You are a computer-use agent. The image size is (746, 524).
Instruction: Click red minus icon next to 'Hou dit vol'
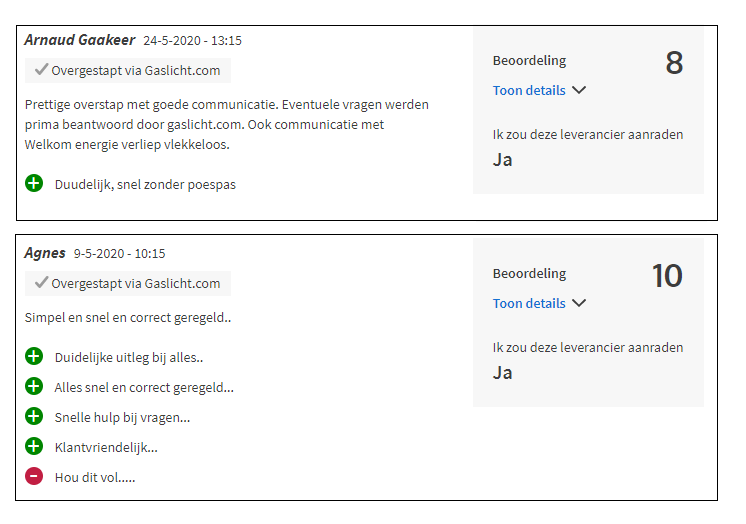click(34, 476)
